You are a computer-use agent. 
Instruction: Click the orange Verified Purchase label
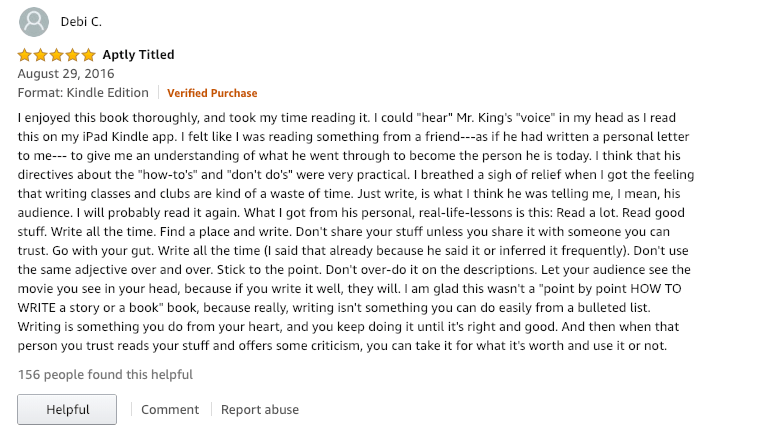click(x=212, y=93)
